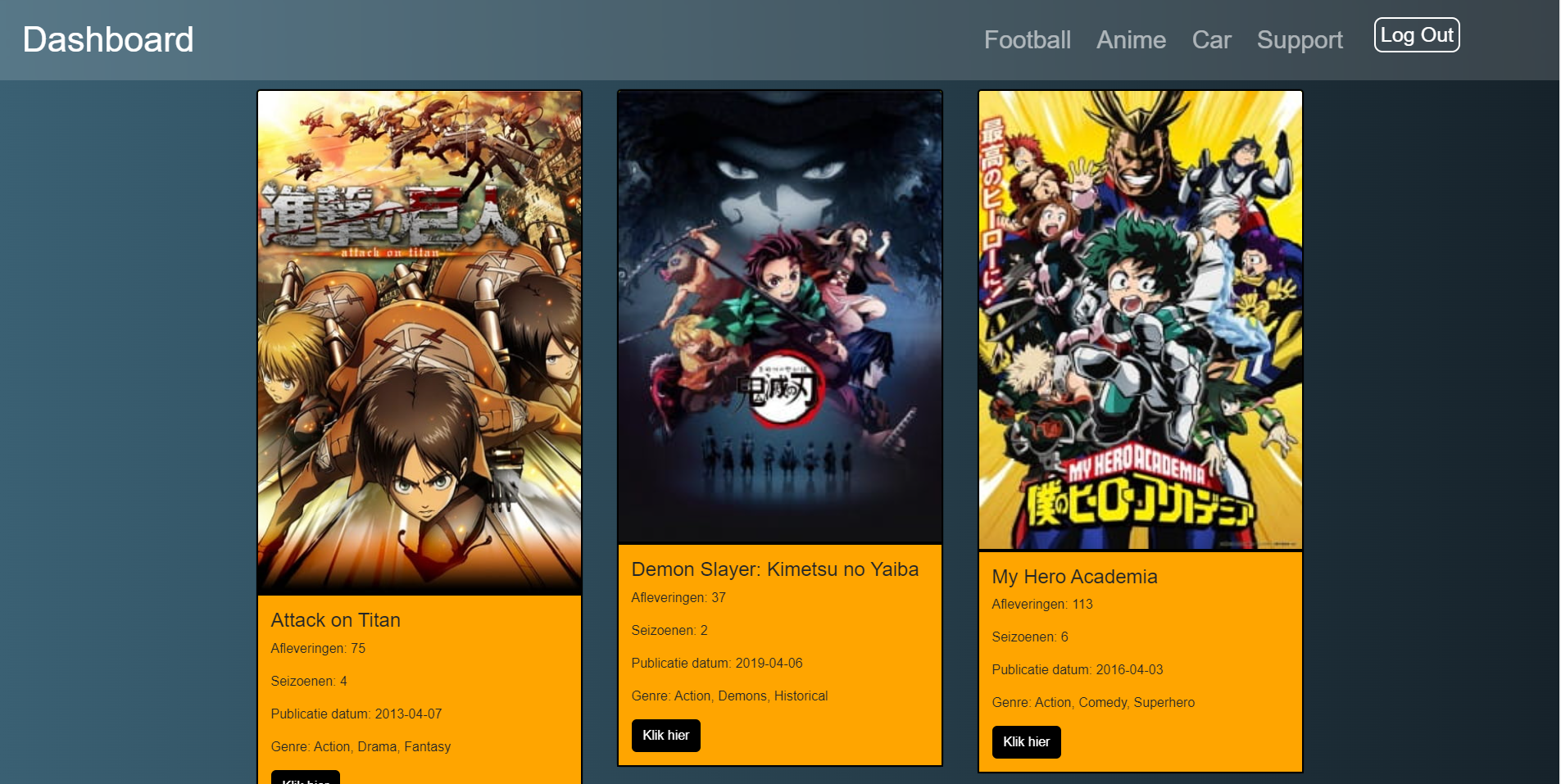Click the Afleveringen: 37 text

click(x=678, y=597)
